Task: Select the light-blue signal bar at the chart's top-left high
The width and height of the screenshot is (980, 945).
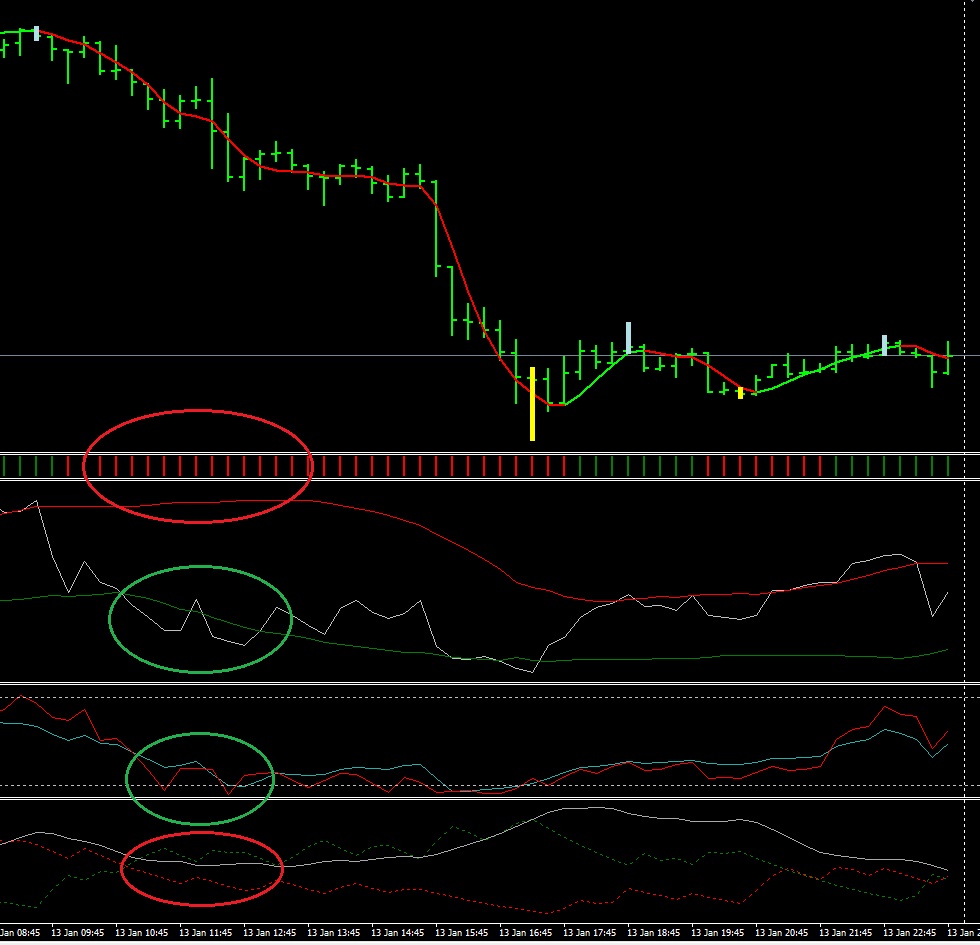Action: pyautogui.click(x=36, y=34)
